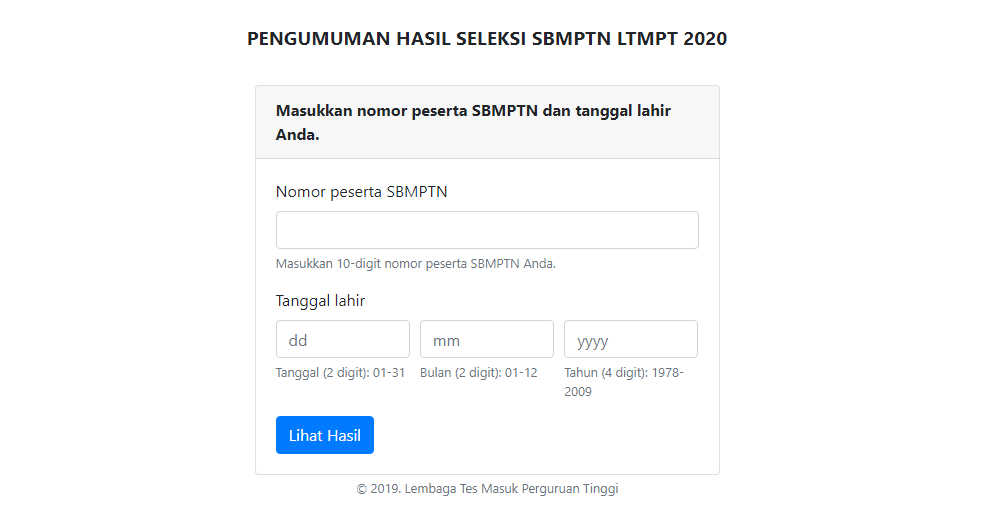
Task: Focus the dd day input box
Action: click(x=343, y=339)
